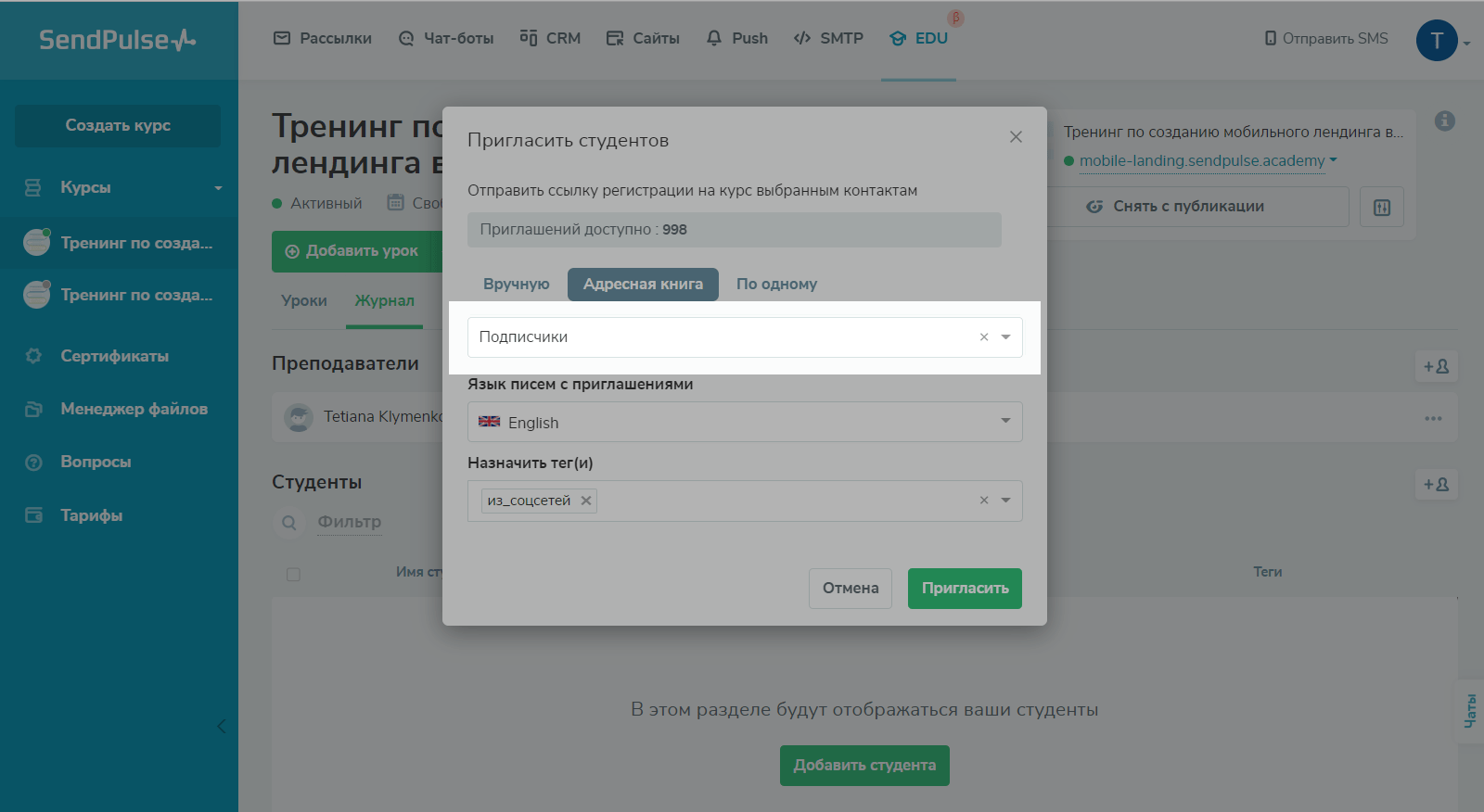Open the Сертификаты sidebar section
The image size is (1484, 812).
pos(114,356)
